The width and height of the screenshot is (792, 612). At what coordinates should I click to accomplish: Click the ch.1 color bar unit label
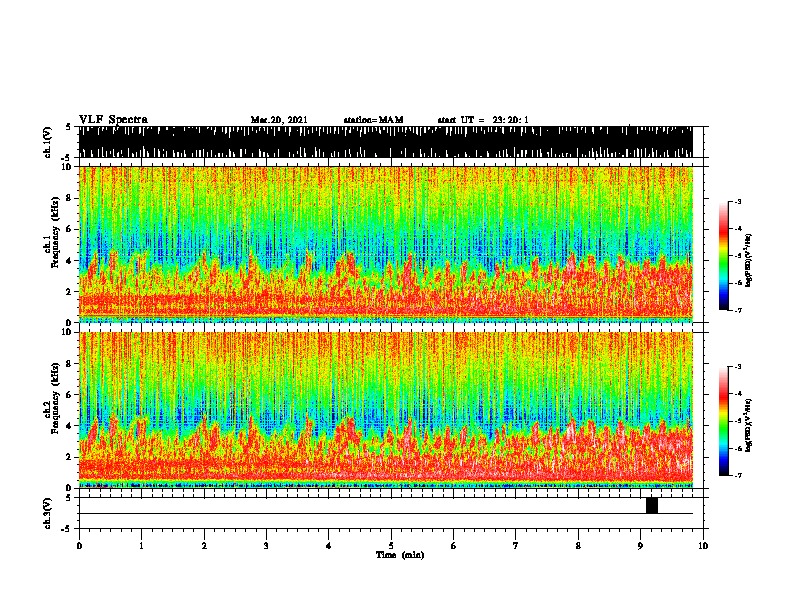(749, 260)
